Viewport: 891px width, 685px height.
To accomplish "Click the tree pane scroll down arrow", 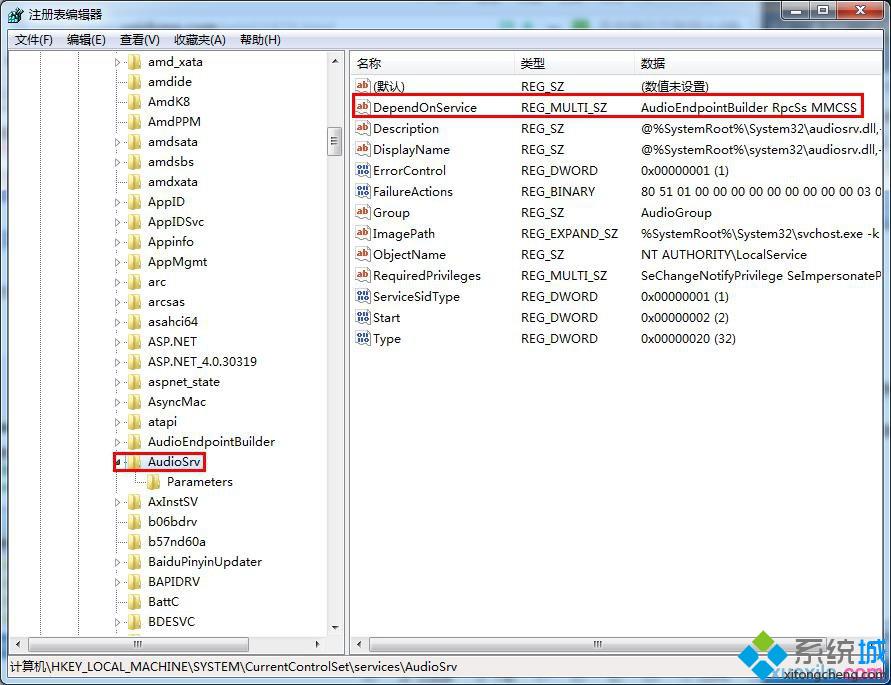I will pos(335,628).
